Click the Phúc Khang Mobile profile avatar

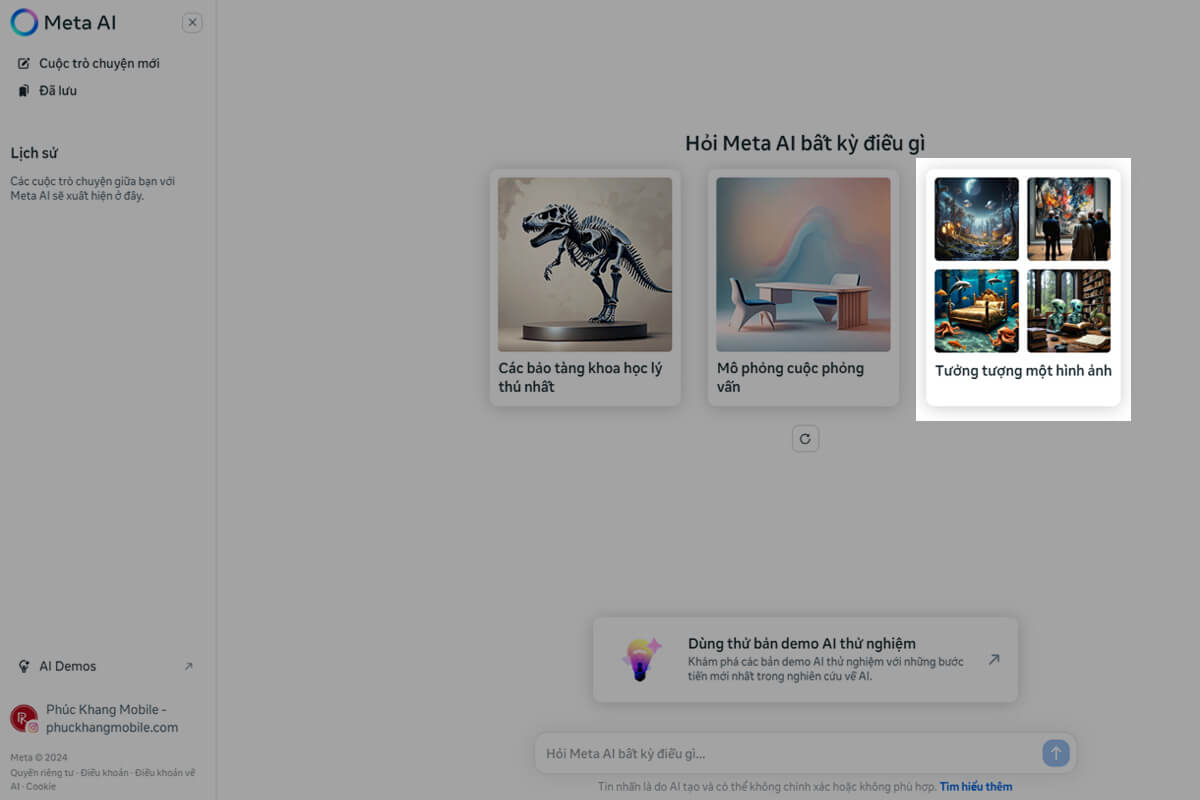click(x=24, y=718)
